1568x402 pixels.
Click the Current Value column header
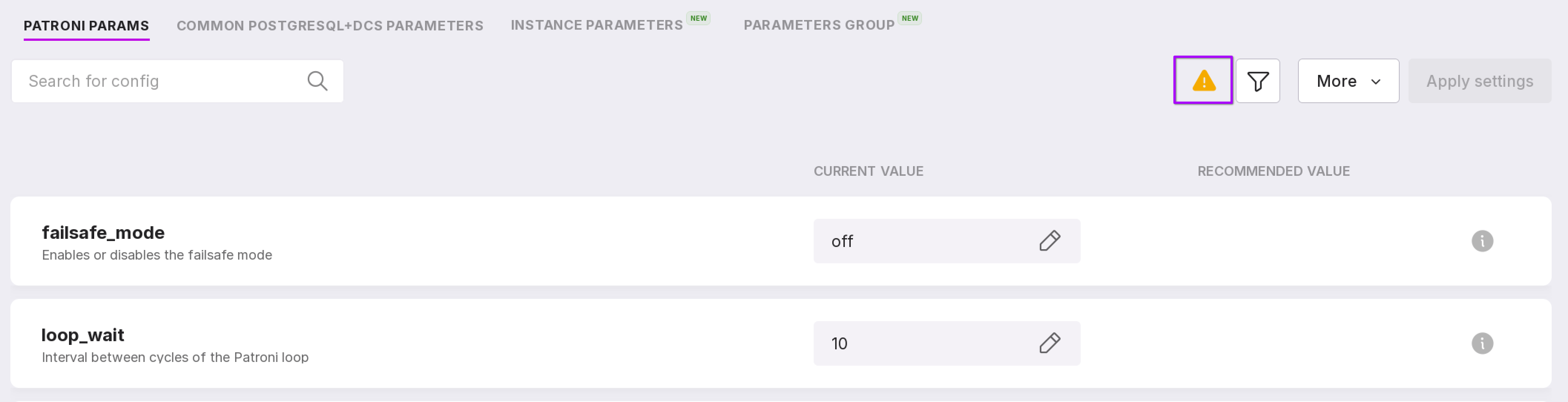click(x=868, y=171)
